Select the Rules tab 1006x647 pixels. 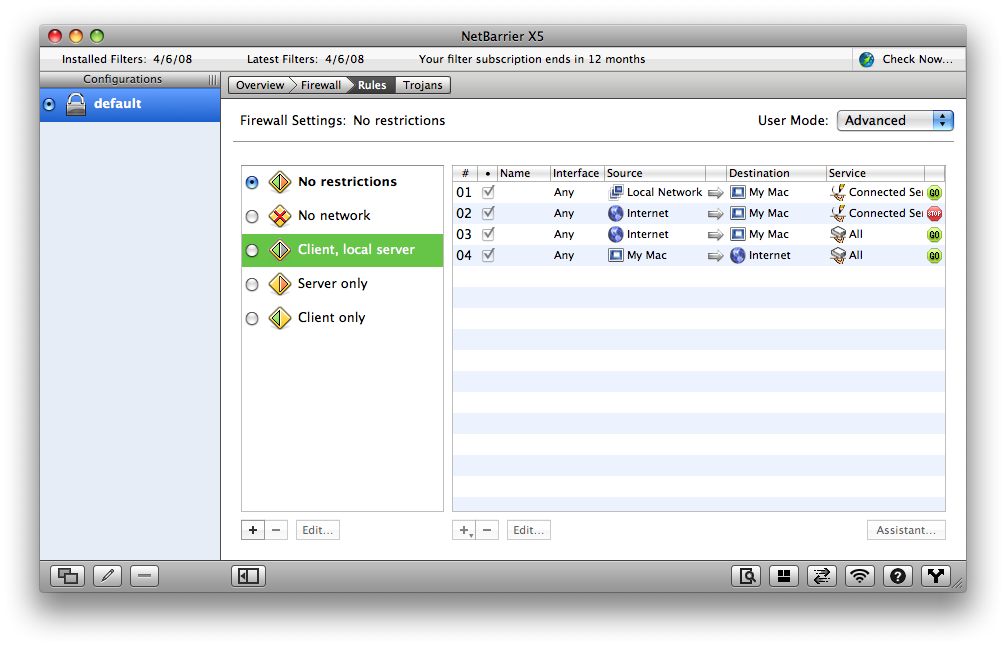(x=372, y=85)
